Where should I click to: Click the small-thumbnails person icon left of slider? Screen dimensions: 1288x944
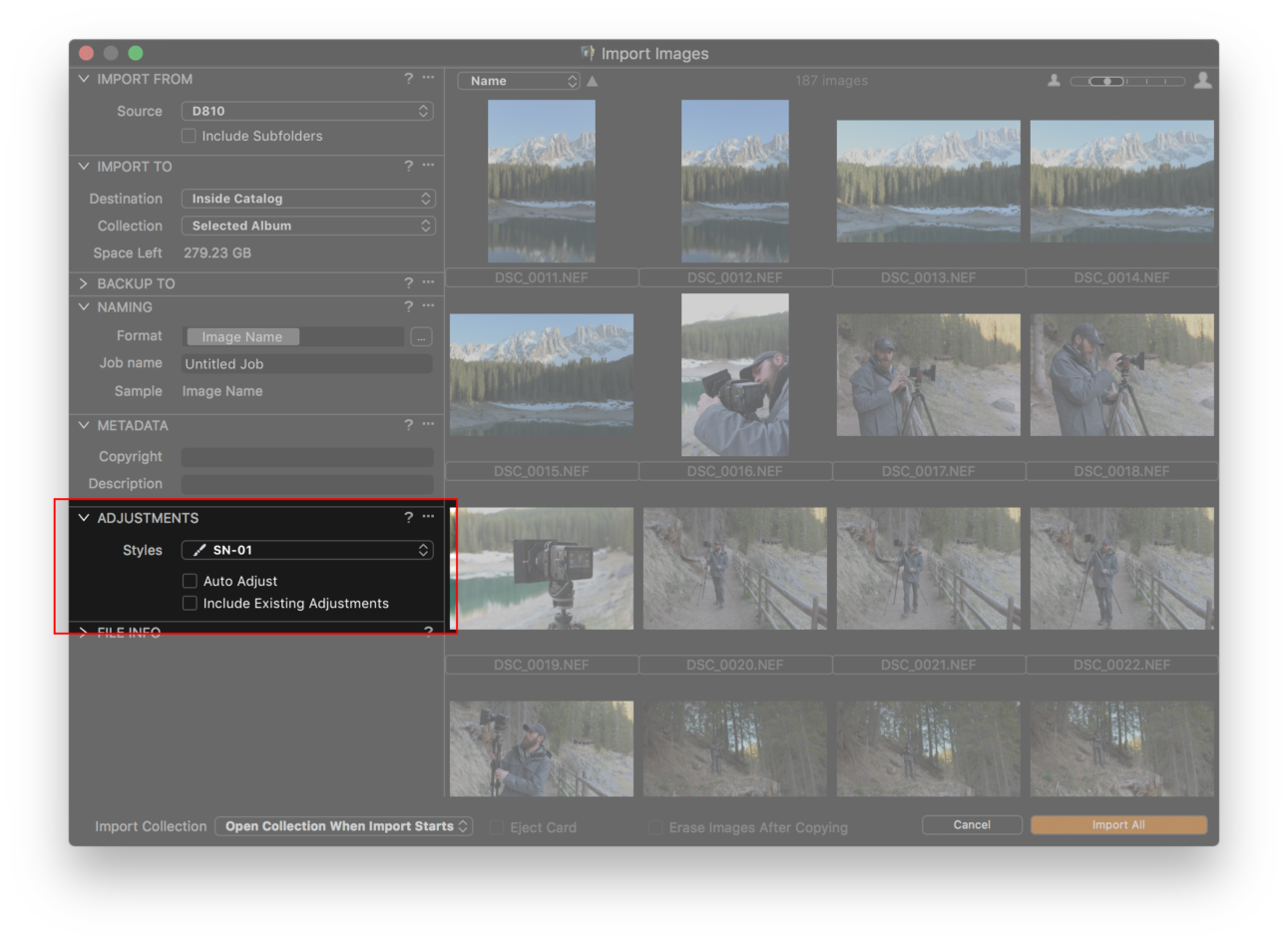(x=1055, y=80)
